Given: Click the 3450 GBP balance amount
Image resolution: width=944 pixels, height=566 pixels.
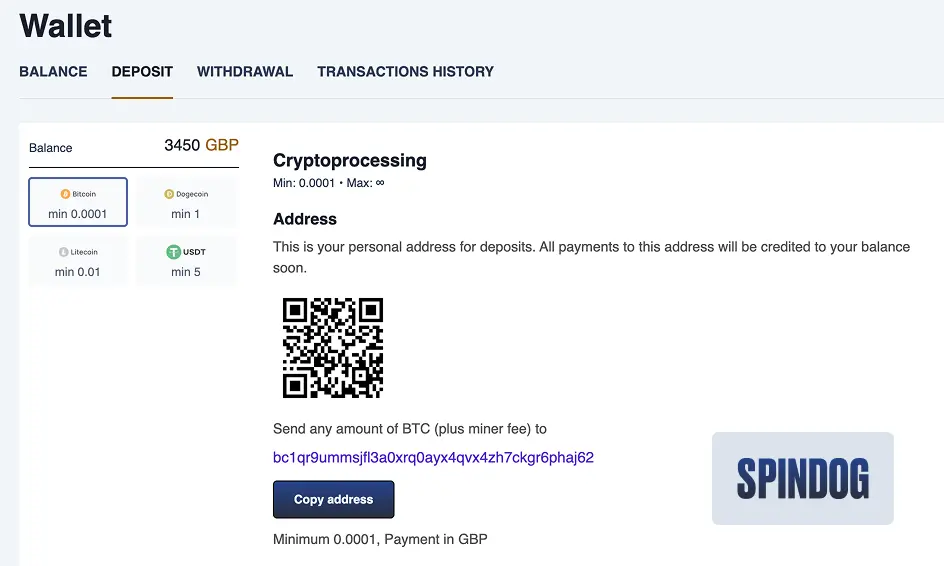Looking at the screenshot, I should 201,146.
